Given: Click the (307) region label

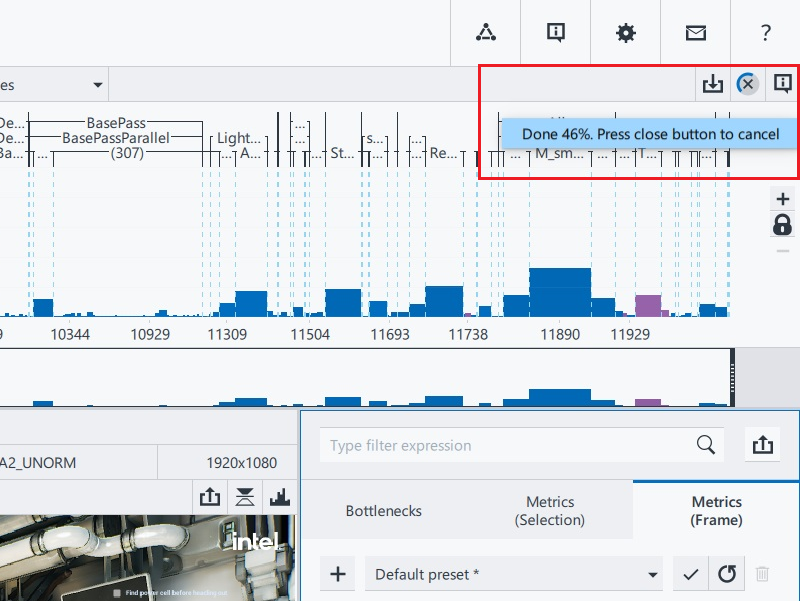Looking at the screenshot, I should pyautogui.click(x=127, y=153).
